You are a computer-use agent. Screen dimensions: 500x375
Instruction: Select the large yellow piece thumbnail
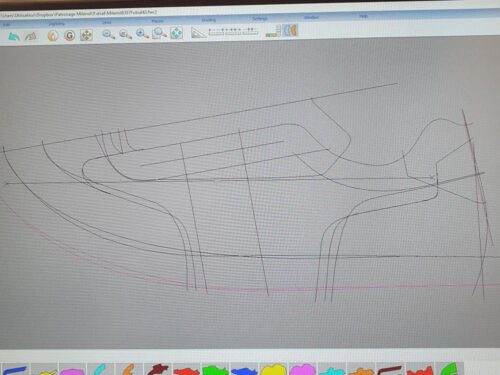273,369
